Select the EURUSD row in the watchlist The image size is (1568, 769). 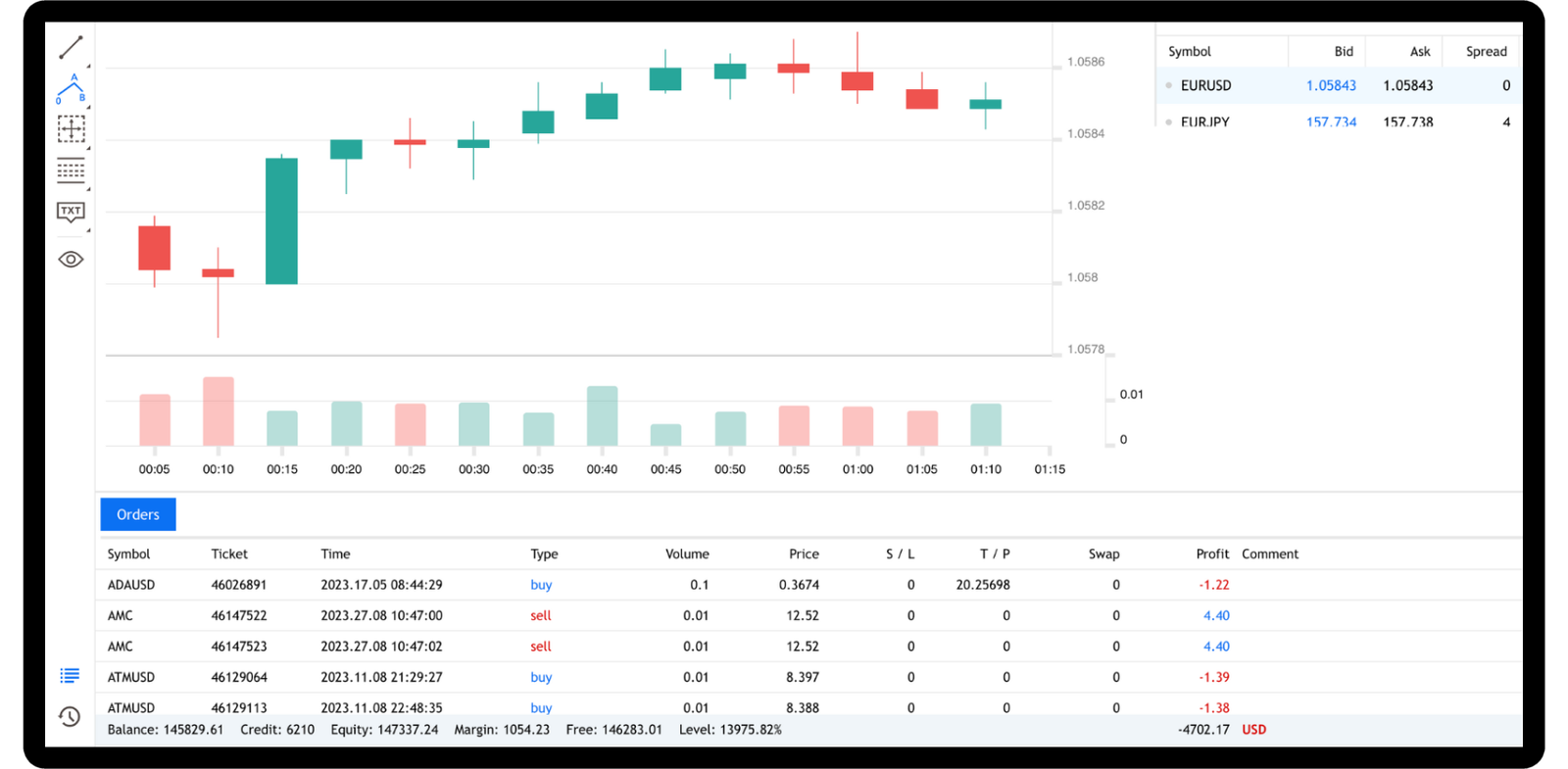[1205, 86]
